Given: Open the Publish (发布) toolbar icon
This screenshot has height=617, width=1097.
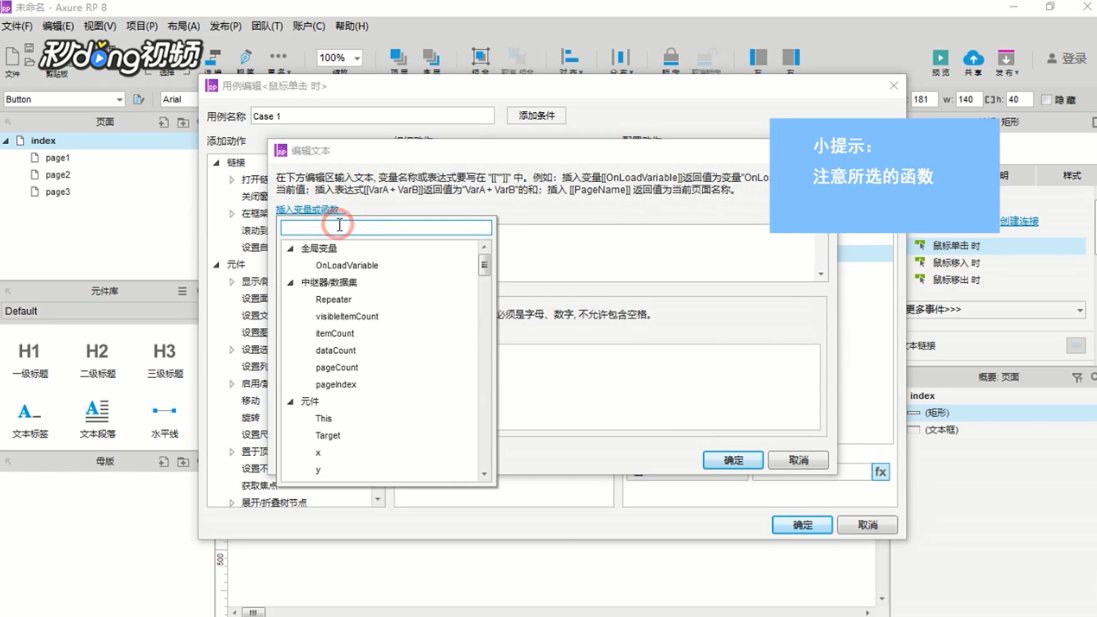Looking at the screenshot, I should tap(1006, 57).
